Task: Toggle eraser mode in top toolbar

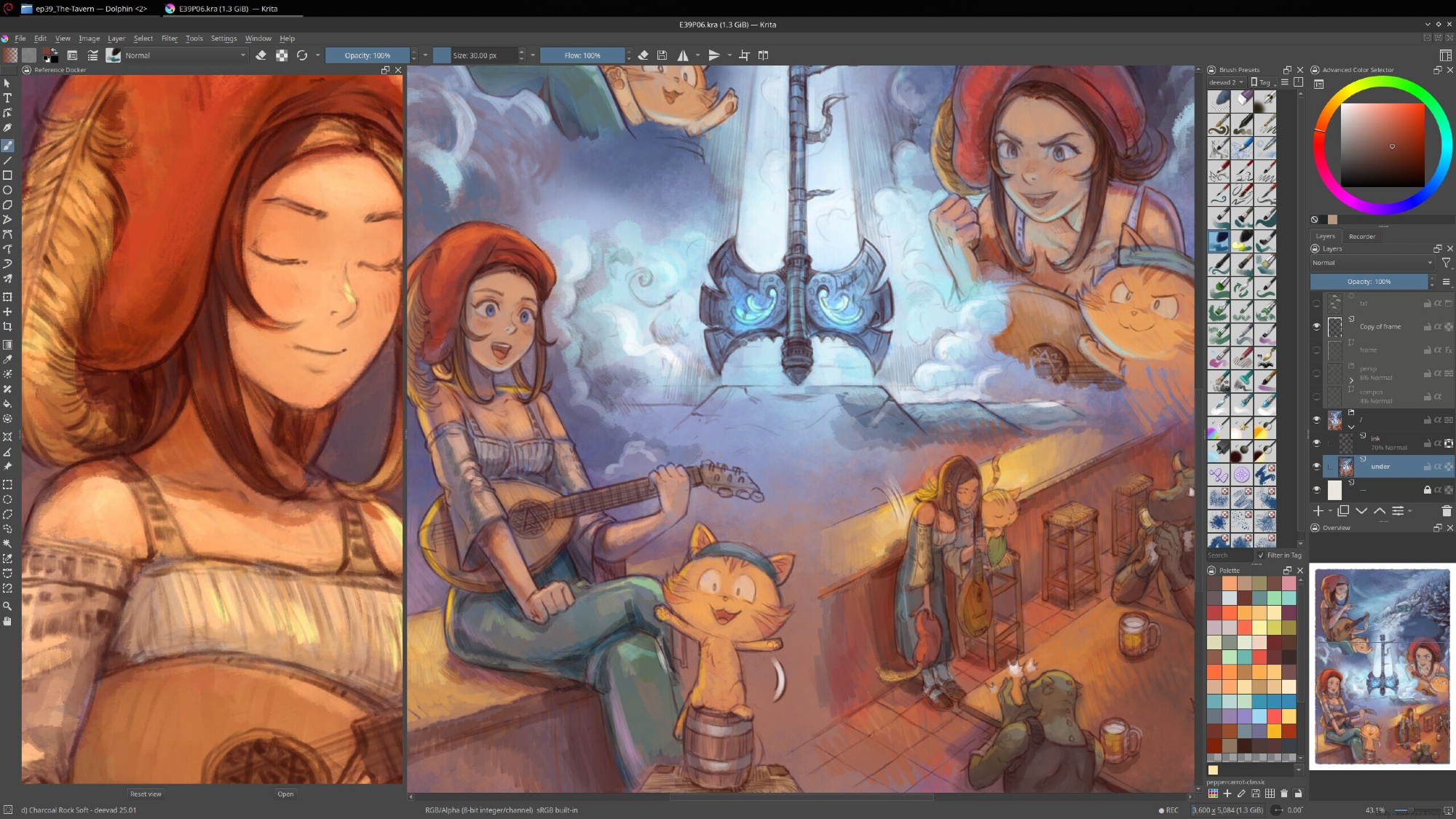Action: click(x=261, y=55)
